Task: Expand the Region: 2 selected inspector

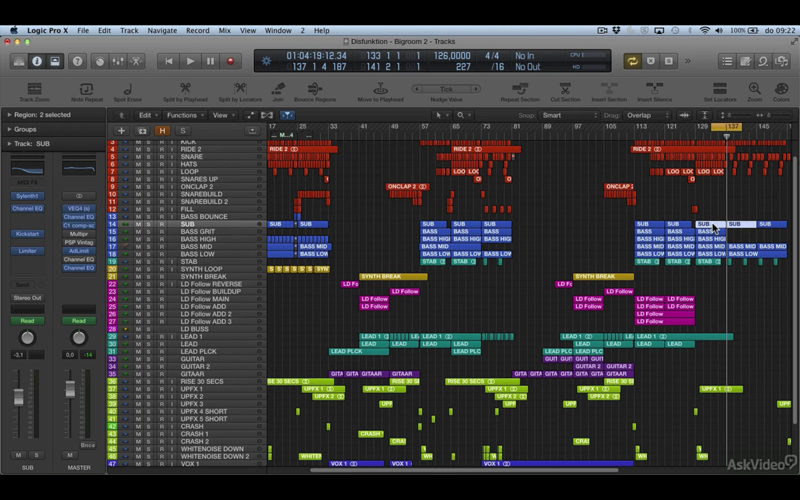Action: [x=9, y=115]
